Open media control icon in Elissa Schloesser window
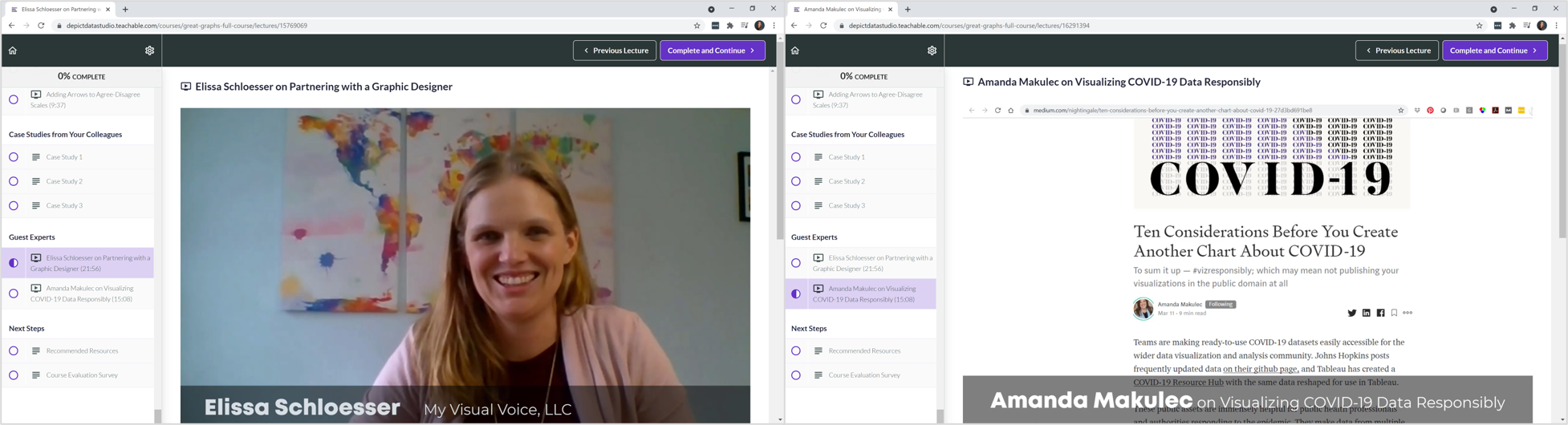Image resolution: width=1568 pixels, height=425 pixels. 745,26
